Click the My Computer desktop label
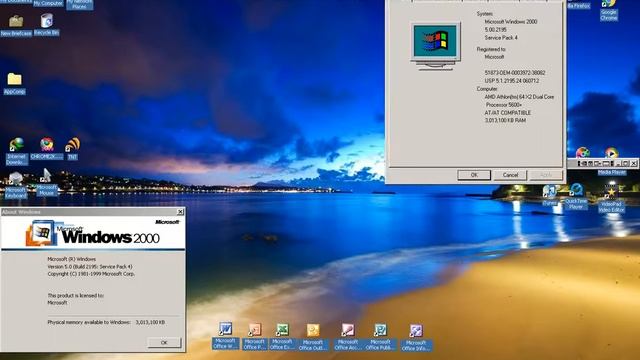Viewport: 640px width, 360px height. 48,3
